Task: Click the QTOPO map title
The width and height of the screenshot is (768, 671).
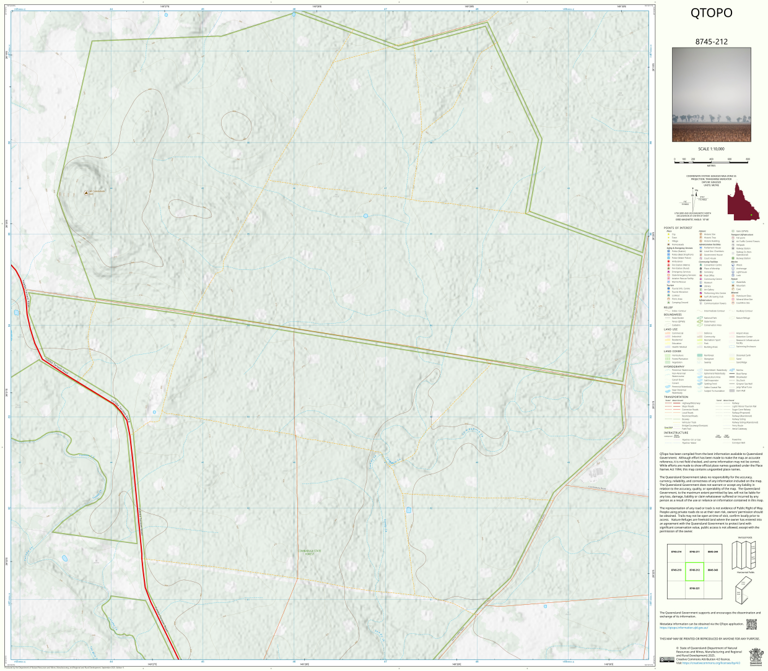Action: tap(711, 13)
